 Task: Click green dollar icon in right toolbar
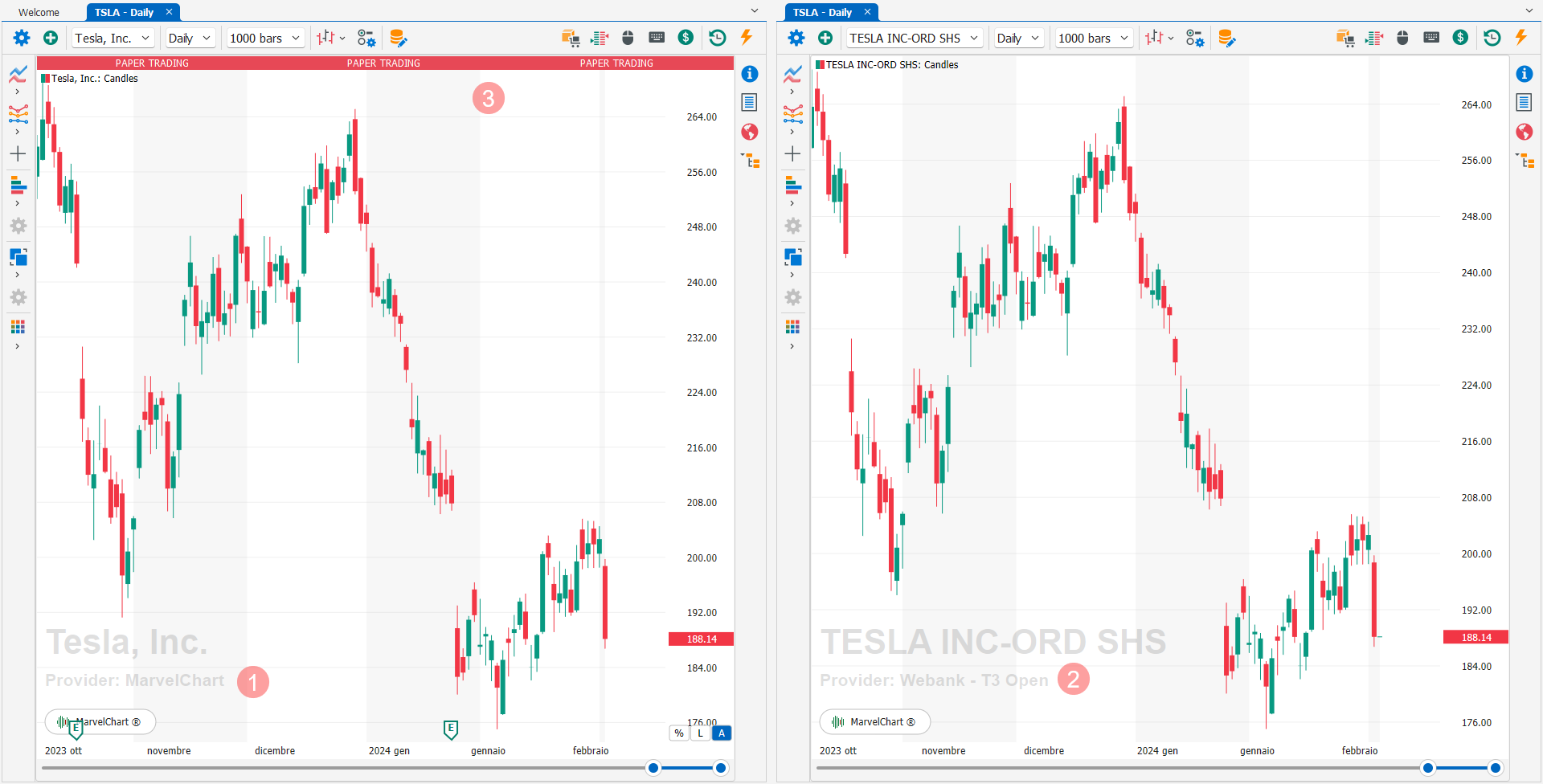click(1460, 38)
